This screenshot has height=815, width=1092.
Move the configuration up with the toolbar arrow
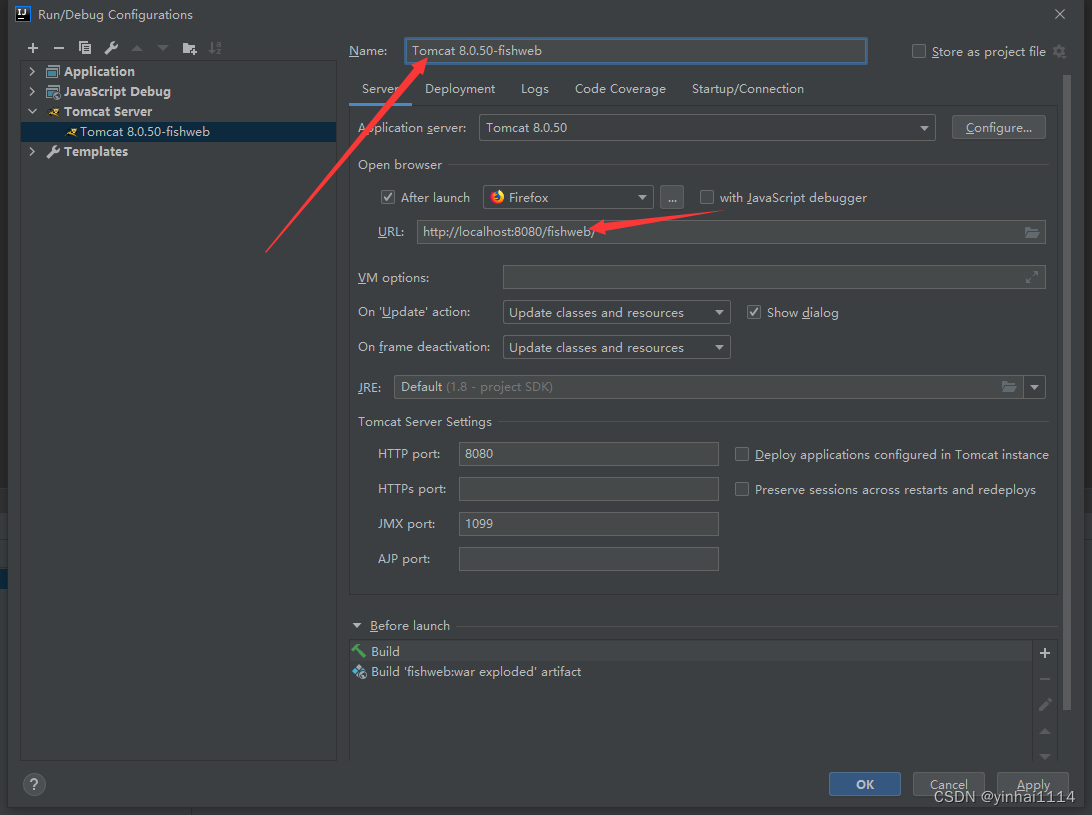pyautogui.click(x=137, y=48)
